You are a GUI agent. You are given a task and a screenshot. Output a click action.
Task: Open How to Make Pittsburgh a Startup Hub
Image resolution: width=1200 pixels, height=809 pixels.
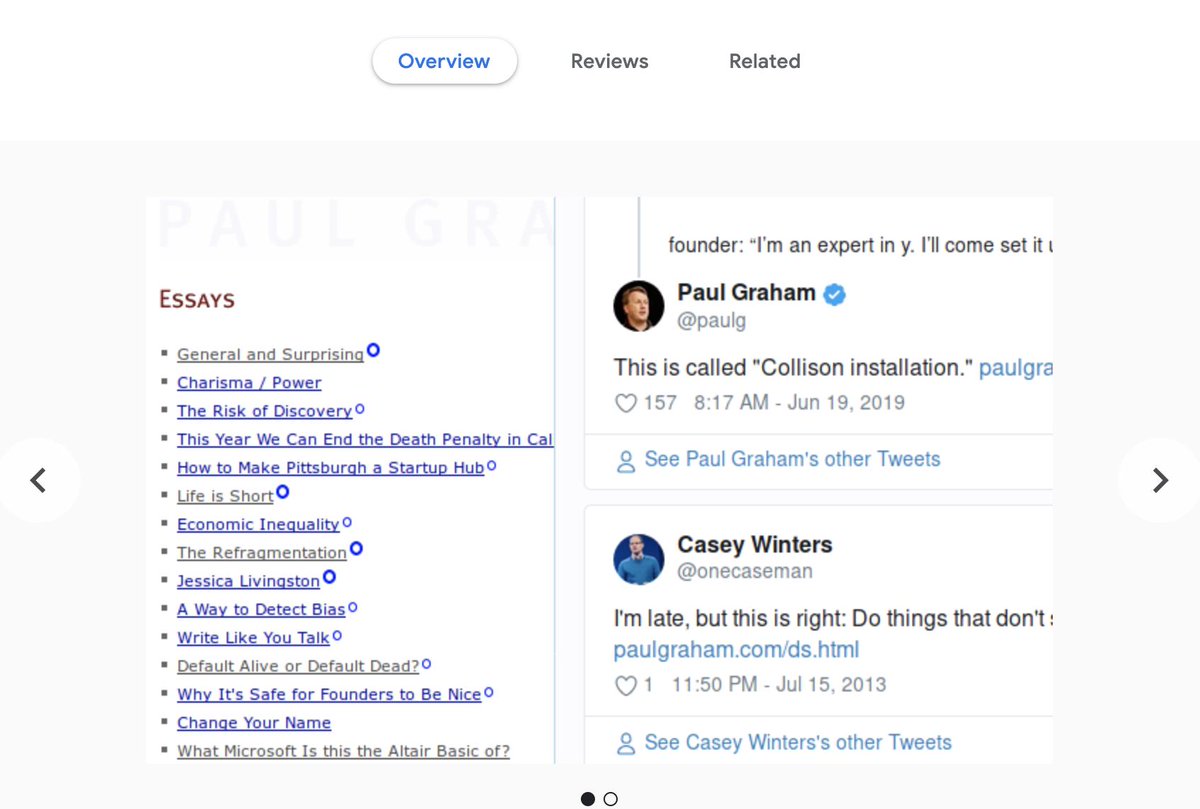tap(331, 467)
